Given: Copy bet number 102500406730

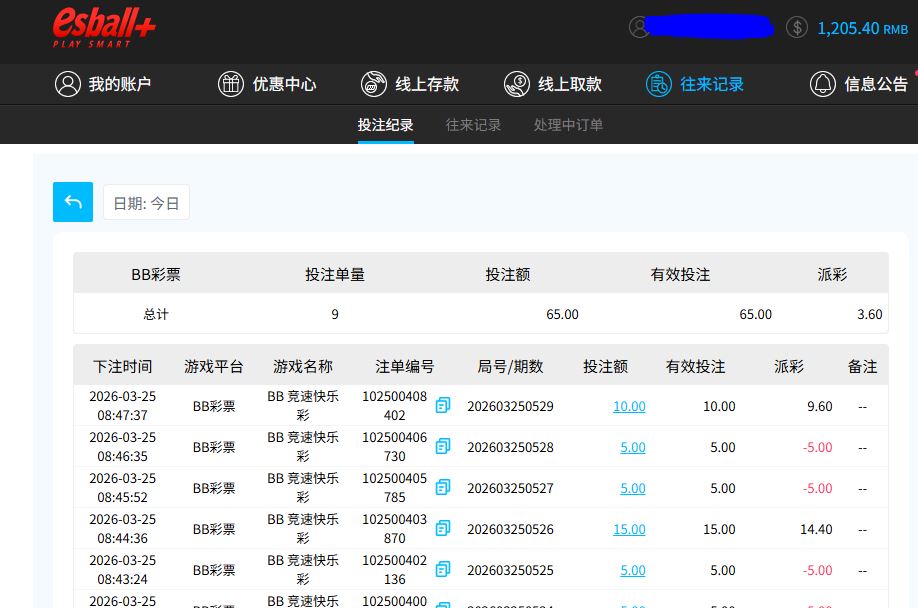Looking at the screenshot, I should pyautogui.click(x=443, y=447).
